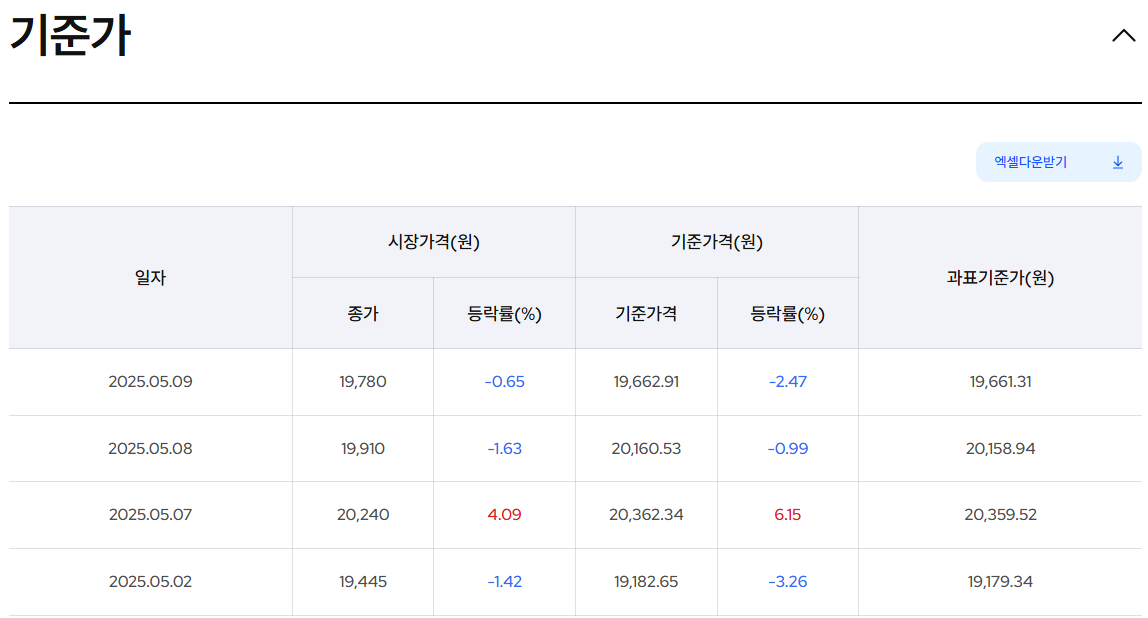The height and width of the screenshot is (618, 1148).
Task: Click taxable base price 19,179.34
Action: pyautogui.click(x=1000, y=581)
